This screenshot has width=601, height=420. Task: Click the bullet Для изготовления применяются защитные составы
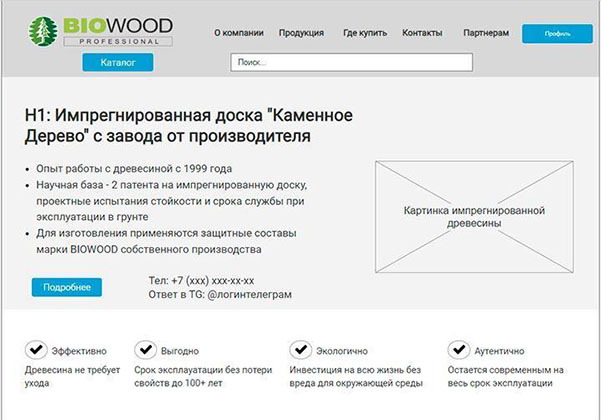(166, 241)
